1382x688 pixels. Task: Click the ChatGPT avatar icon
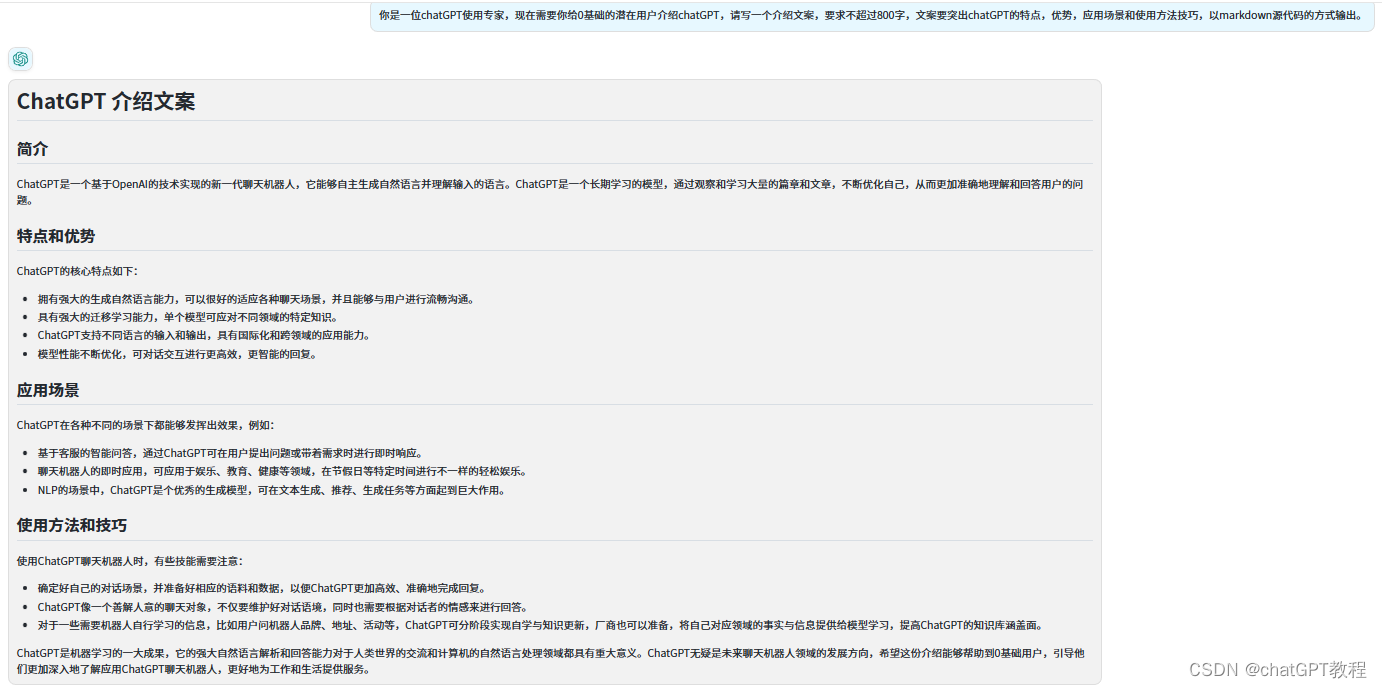pos(20,59)
